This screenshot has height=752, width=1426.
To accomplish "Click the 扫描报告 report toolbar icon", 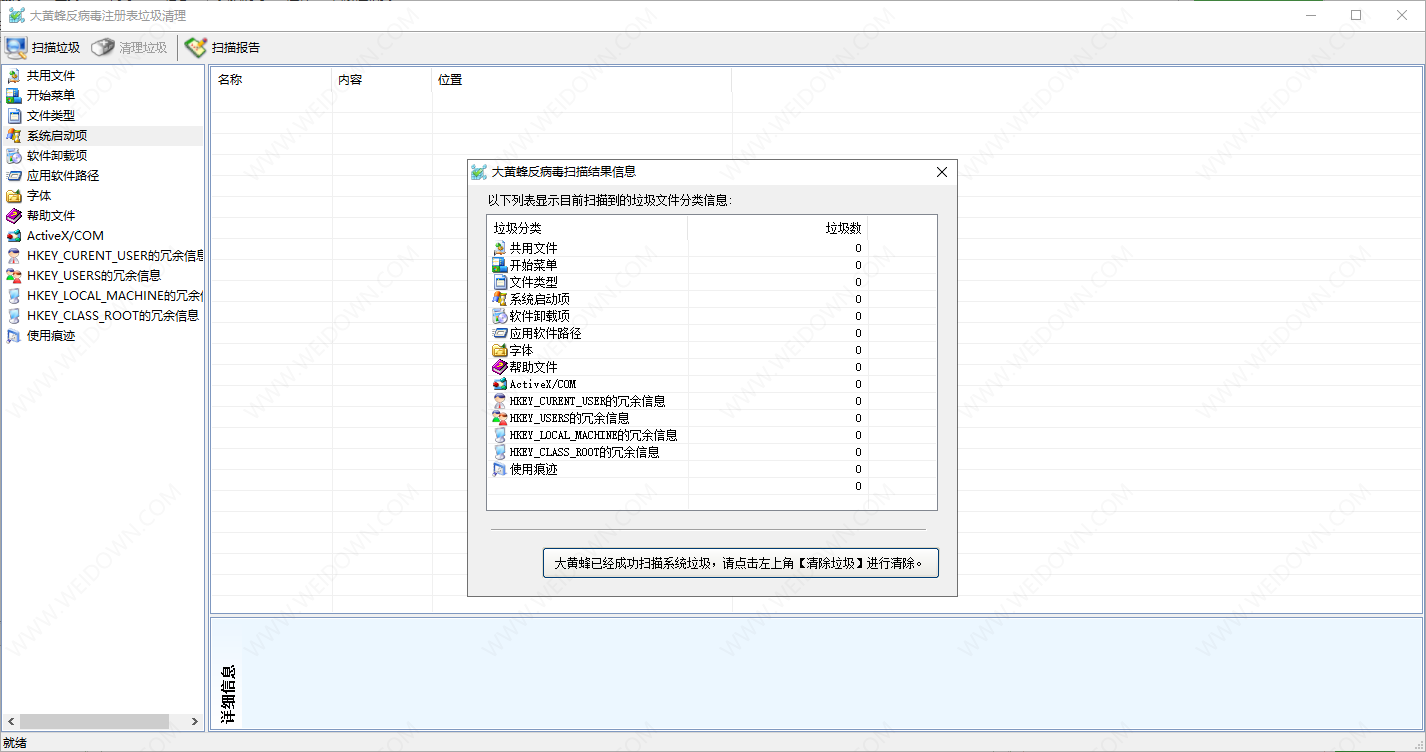I will pyautogui.click(x=196, y=47).
